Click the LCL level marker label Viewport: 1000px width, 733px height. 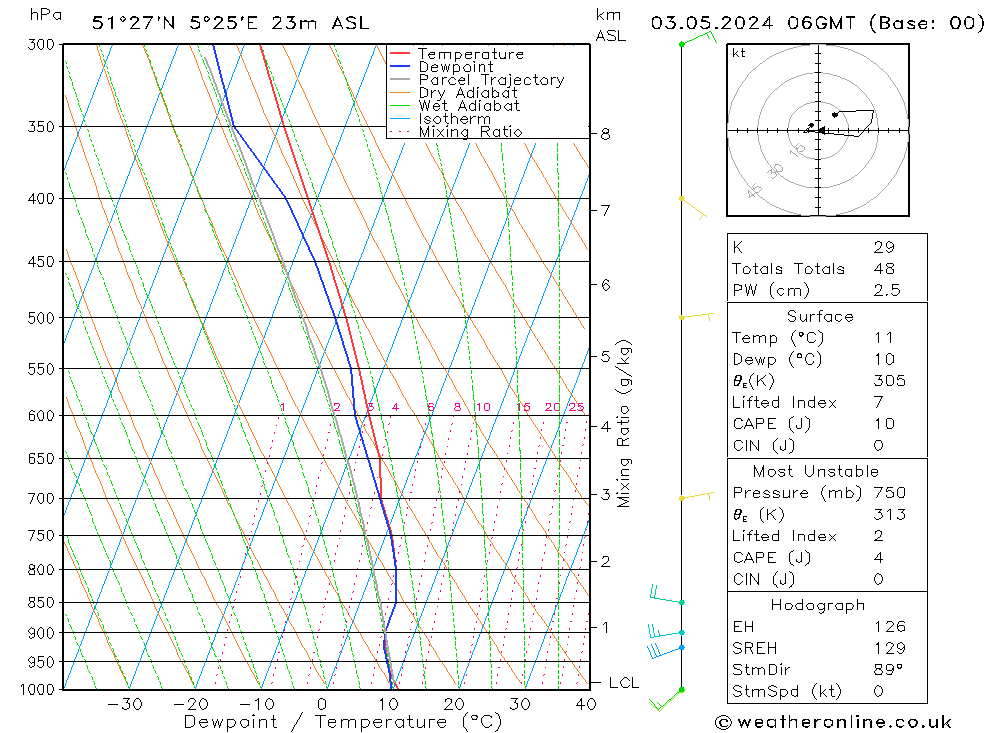[623, 683]
